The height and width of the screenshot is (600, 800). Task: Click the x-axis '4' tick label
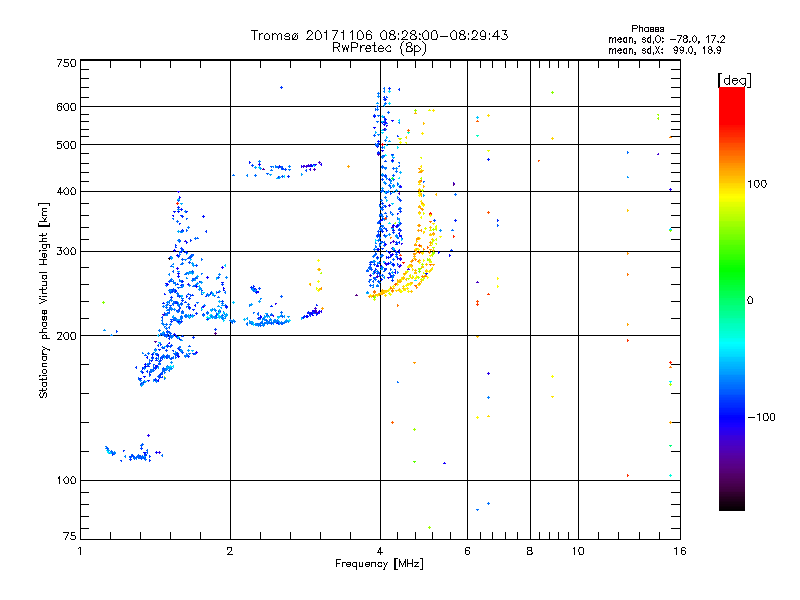(x=380, y=551)
